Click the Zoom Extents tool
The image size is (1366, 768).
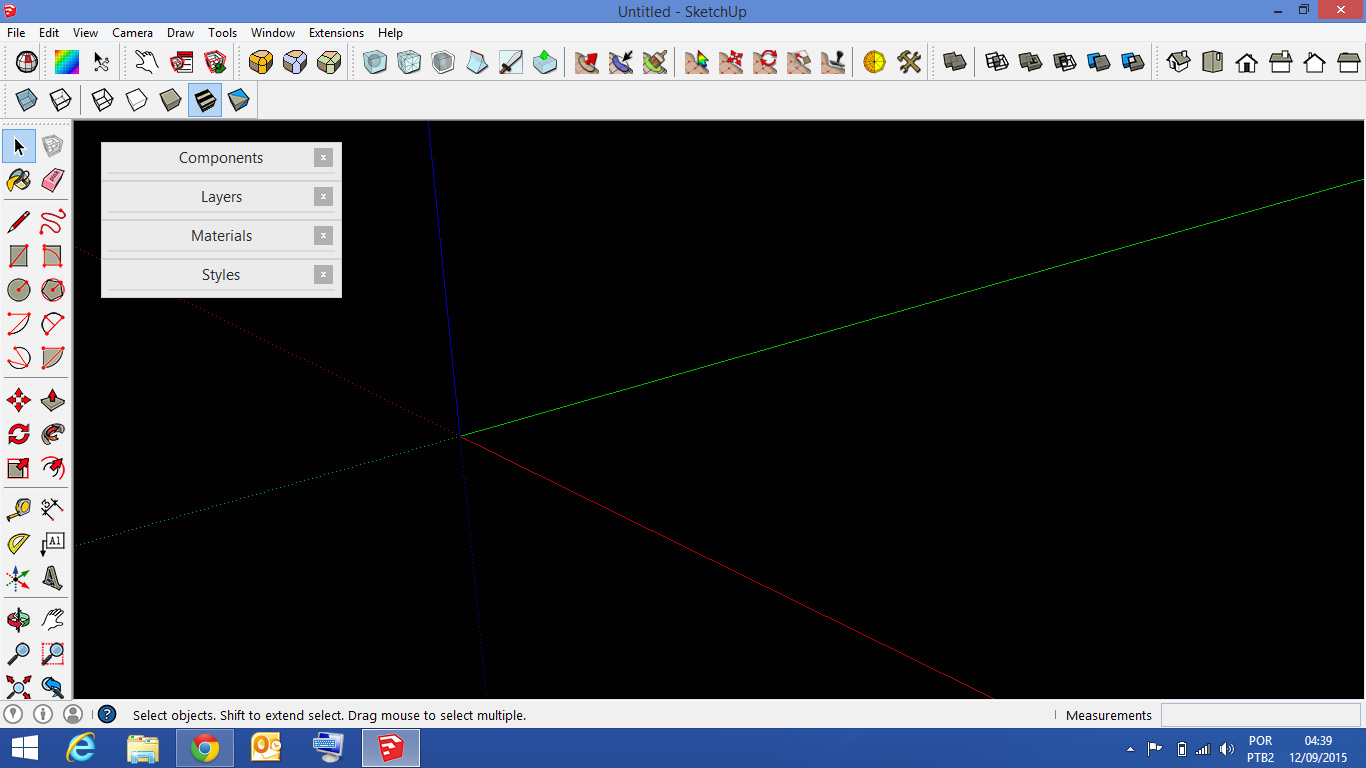coord(18,687)
